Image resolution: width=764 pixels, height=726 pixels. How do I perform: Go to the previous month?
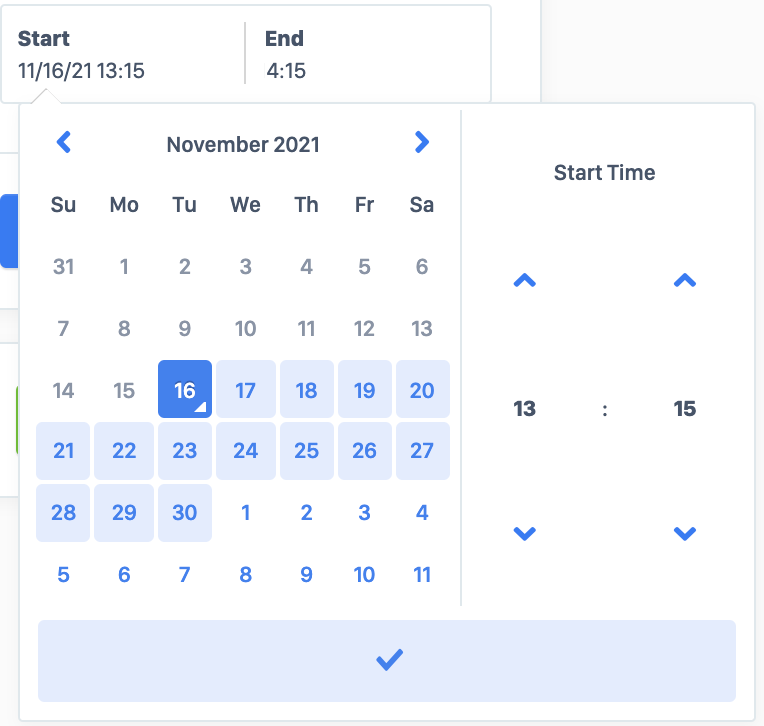(x=64, y=143)
